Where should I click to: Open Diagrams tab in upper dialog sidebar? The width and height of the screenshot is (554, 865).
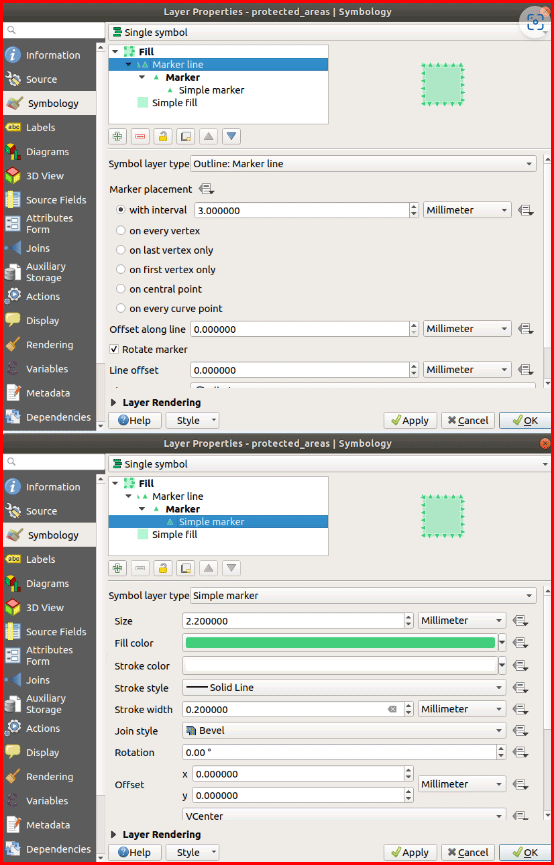click(49, 152)
